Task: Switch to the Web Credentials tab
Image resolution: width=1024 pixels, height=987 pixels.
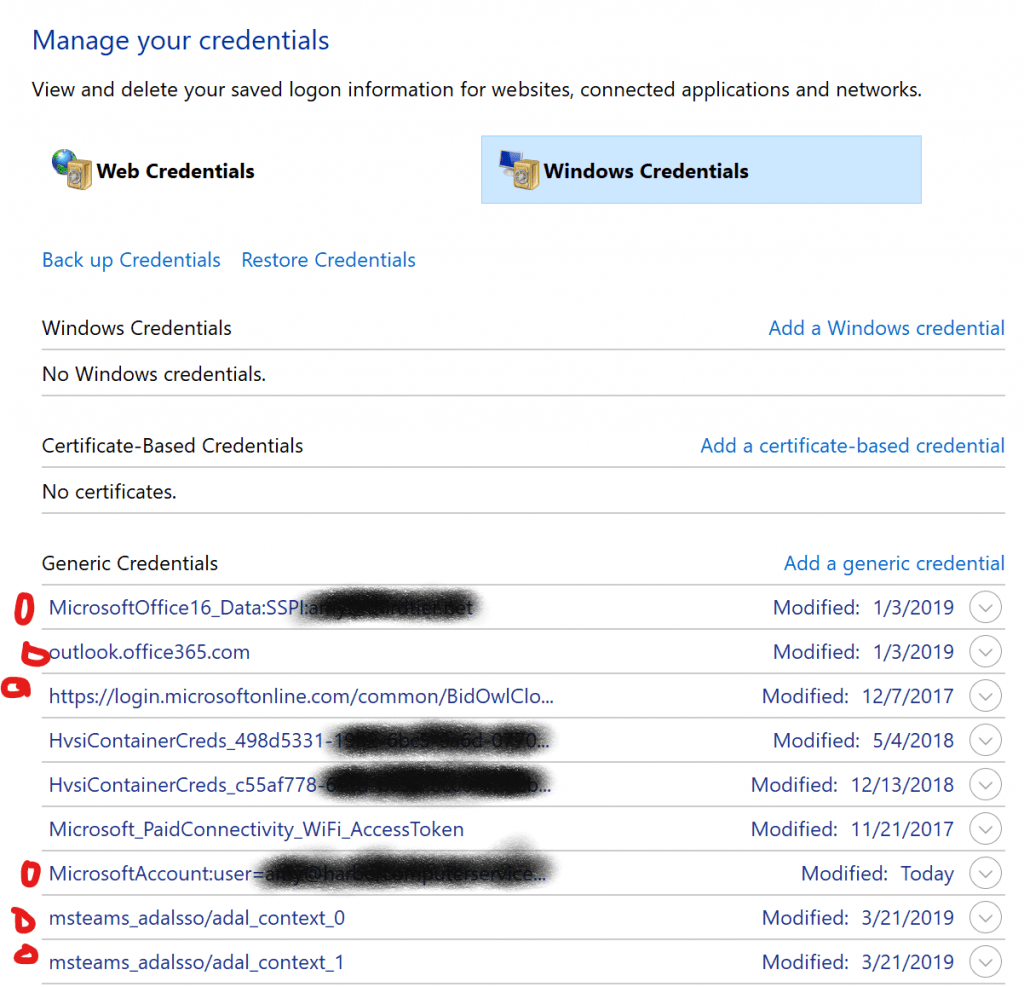Action: pyautogui.click(x=153, y=170)
